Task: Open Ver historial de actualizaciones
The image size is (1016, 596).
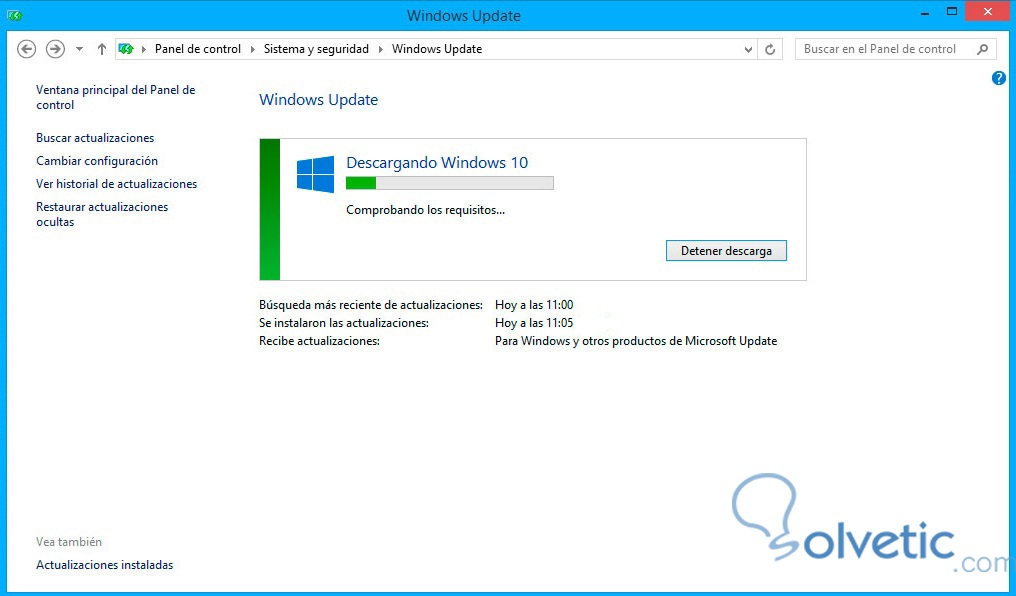Action: tap(117, 183)
